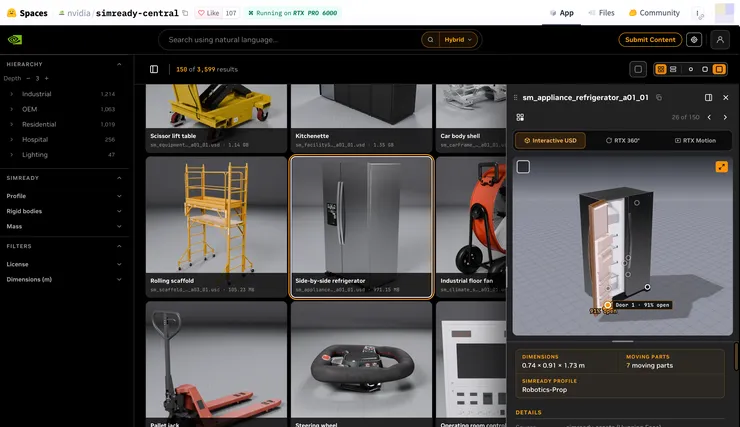Open the Community tab

(654, 13)
